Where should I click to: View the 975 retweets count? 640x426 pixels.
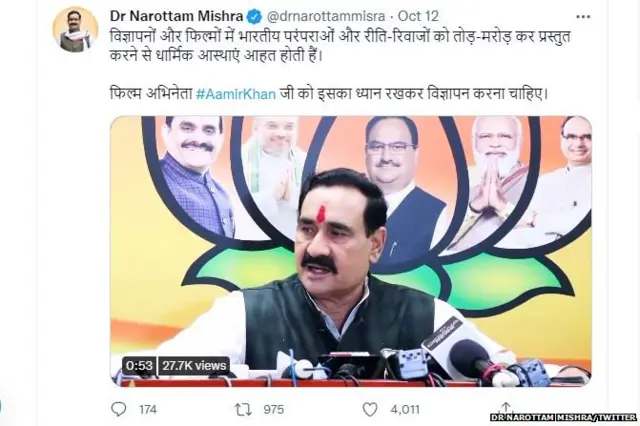[x=273, y=409]
